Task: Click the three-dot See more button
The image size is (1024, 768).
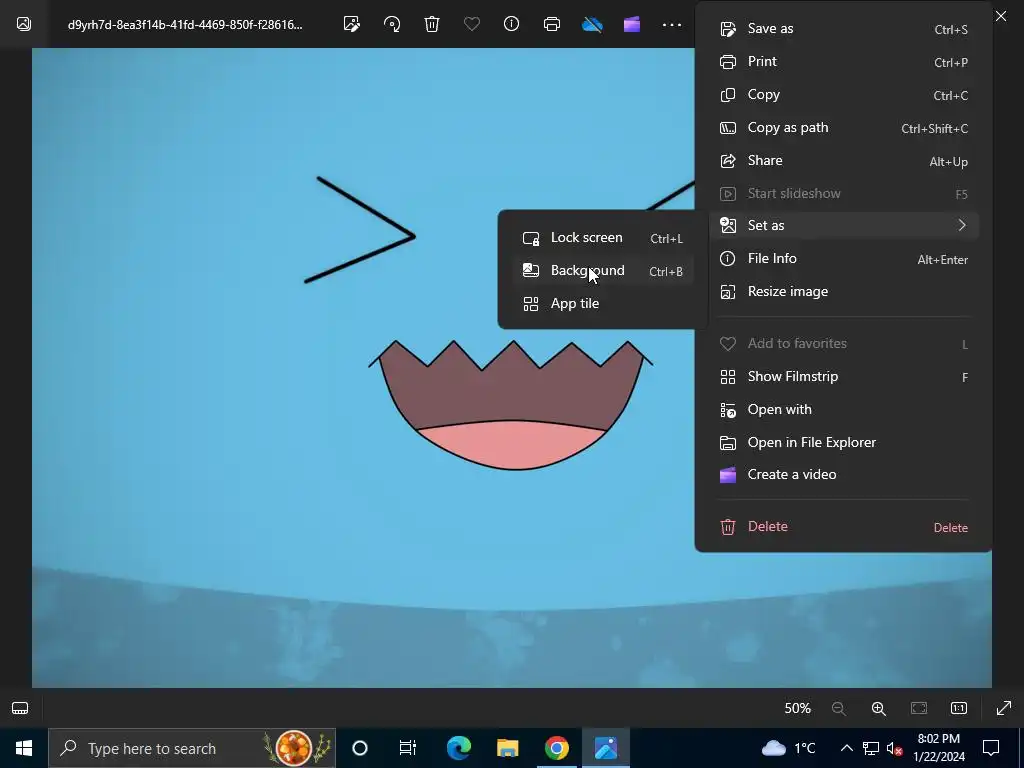Action: pyautogui.click(x=672, y=25)
